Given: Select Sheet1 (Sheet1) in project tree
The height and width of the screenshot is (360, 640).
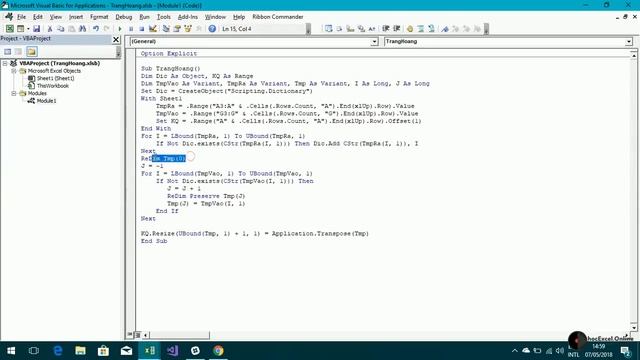Looking at the screenshot, I should point(55,78).
